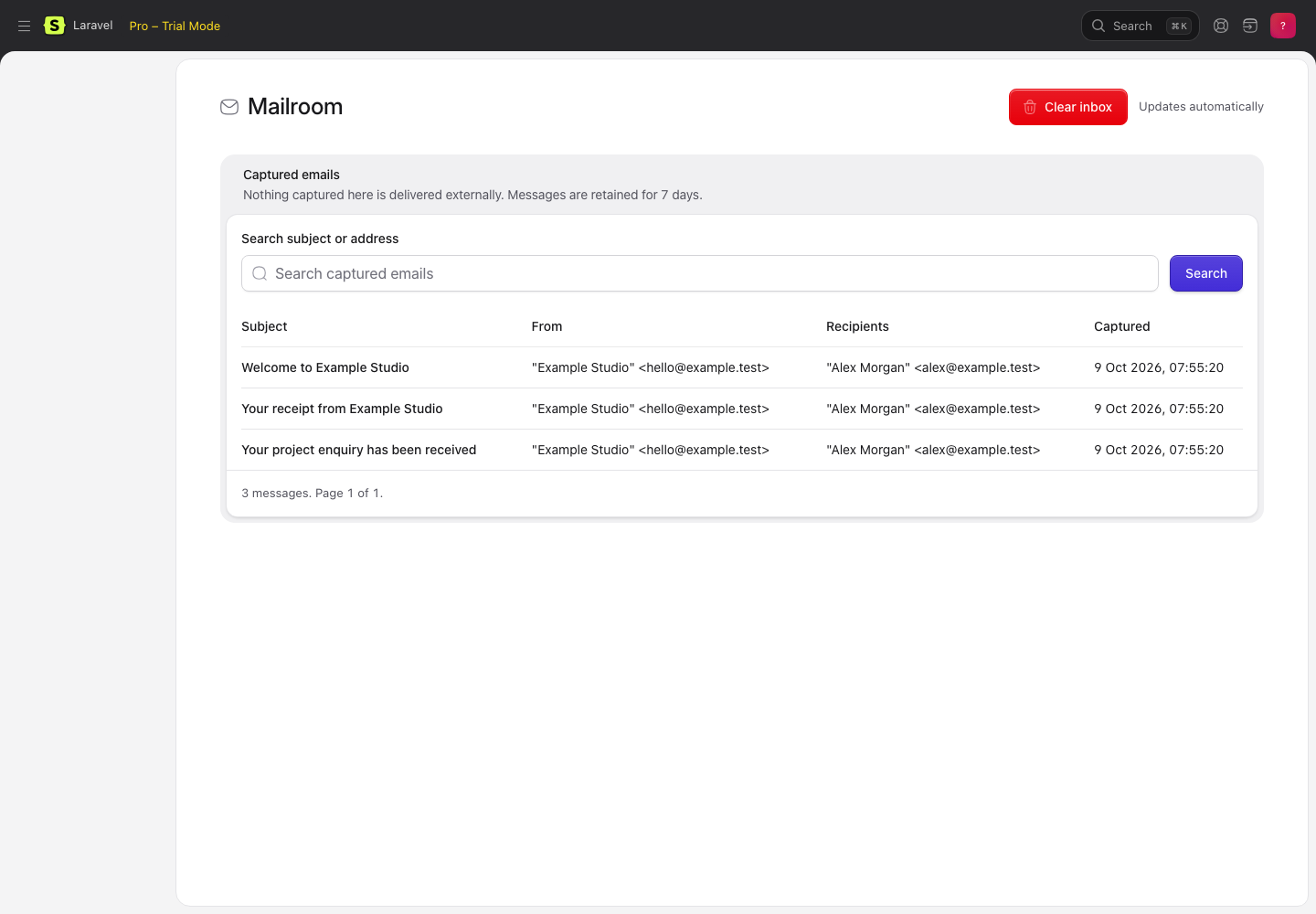Click the ⌘K shortcut badge
The width and height of the screenshot is (1316, 914).
point(1179,26)
